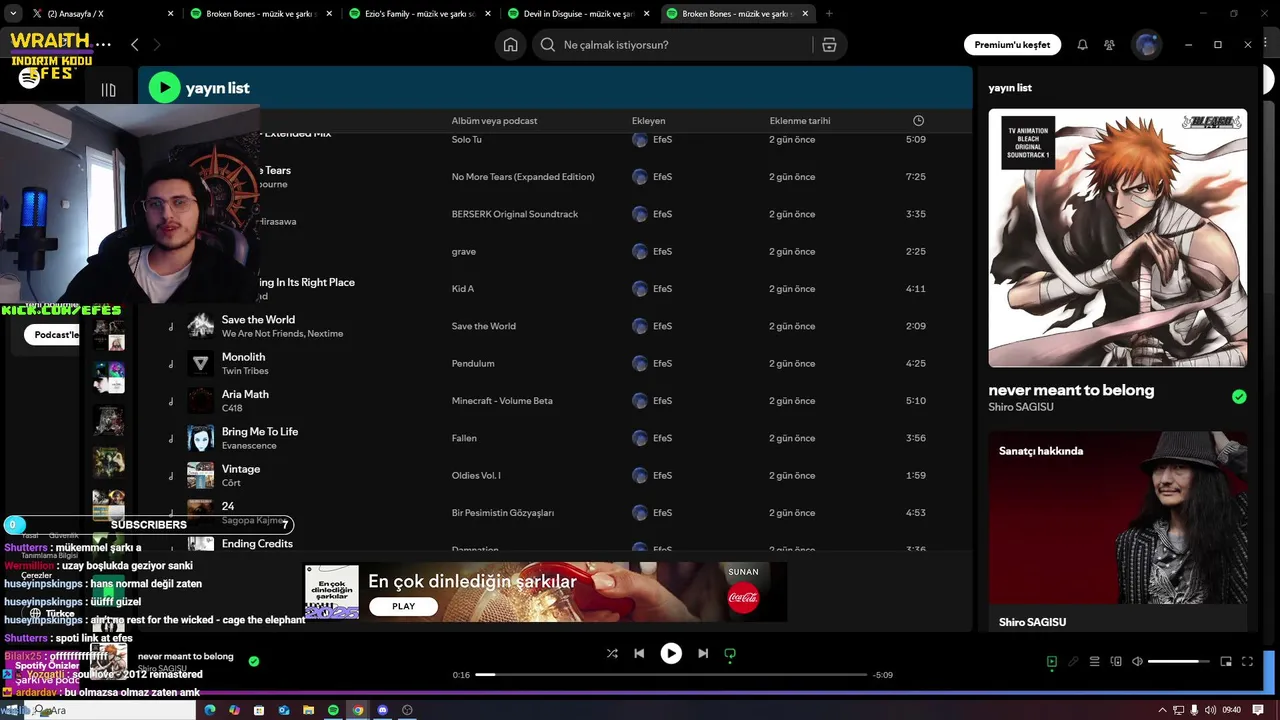Go back with the left arrow
The width and height of the screenshot is (1280, 720).
pos(135,45)
